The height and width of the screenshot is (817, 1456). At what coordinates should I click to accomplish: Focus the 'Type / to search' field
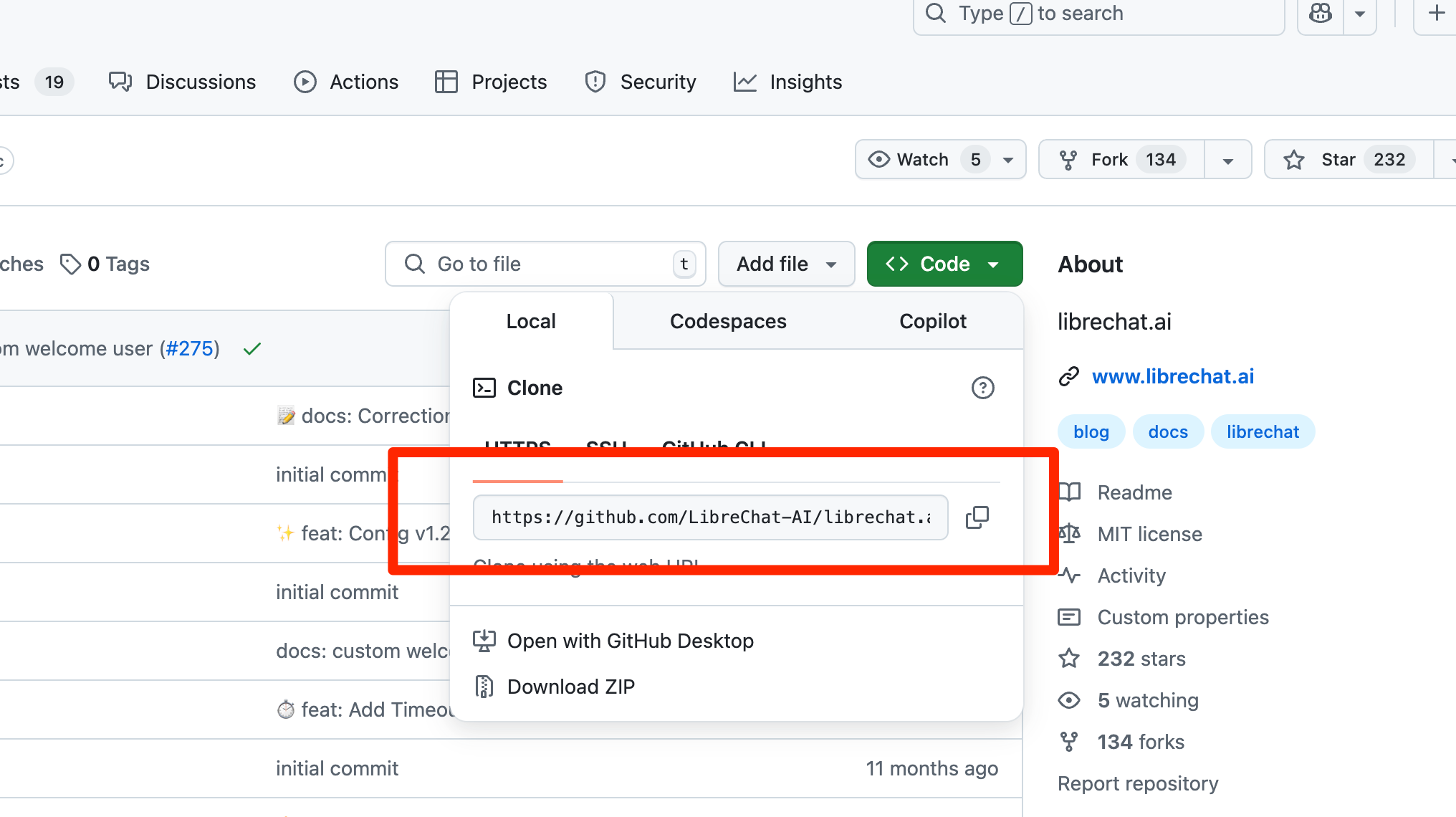1098,14
